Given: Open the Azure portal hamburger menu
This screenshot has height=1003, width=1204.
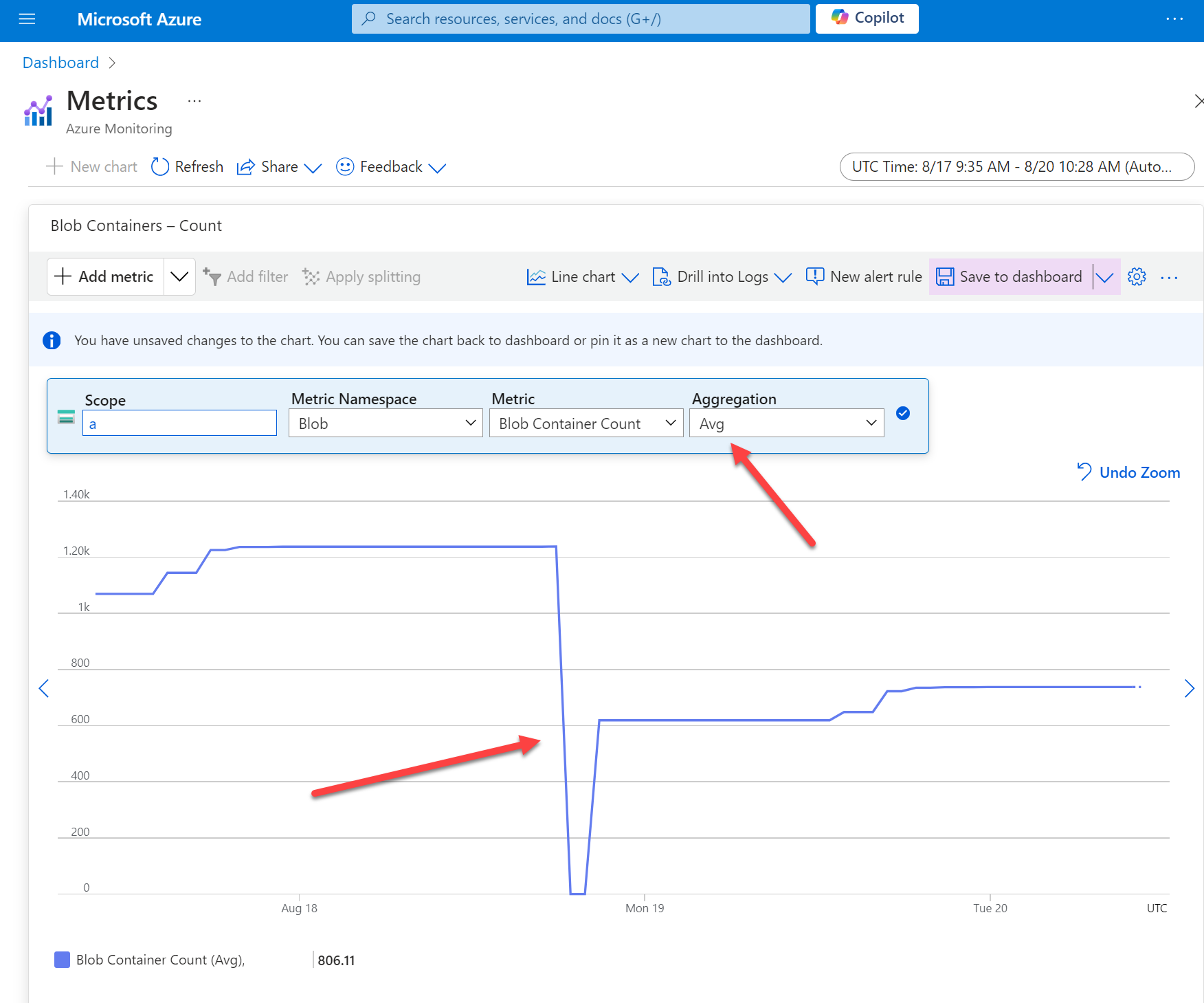Looking at the screenshot, I should (27, 19).
